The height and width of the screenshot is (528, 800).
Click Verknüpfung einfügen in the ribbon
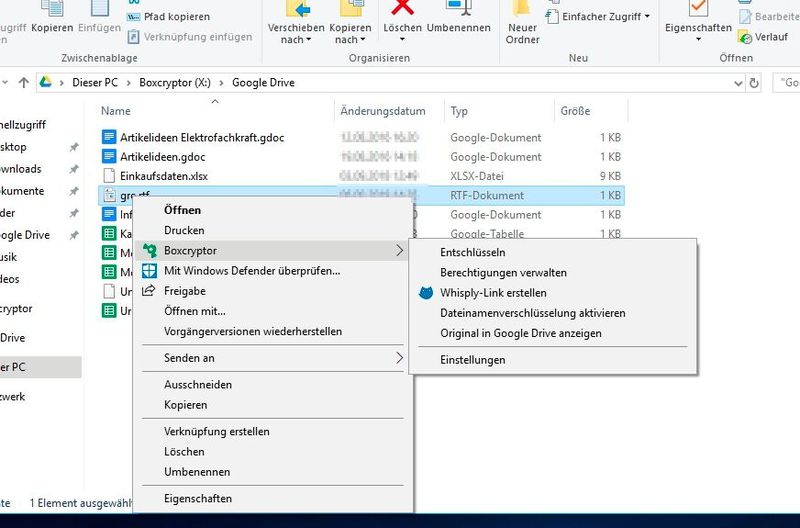pyautogui.click(x=189, y=37)
